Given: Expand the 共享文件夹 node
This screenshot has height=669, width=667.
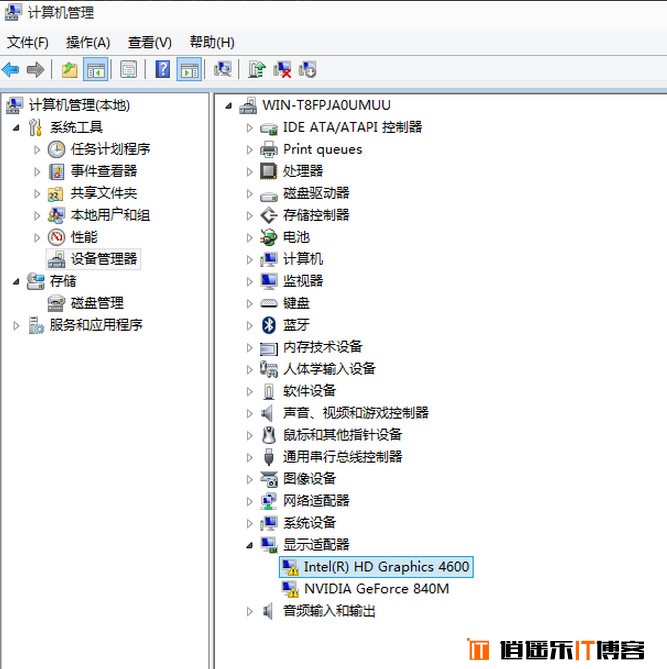Looking at the screenshot, I should [37, 194].
